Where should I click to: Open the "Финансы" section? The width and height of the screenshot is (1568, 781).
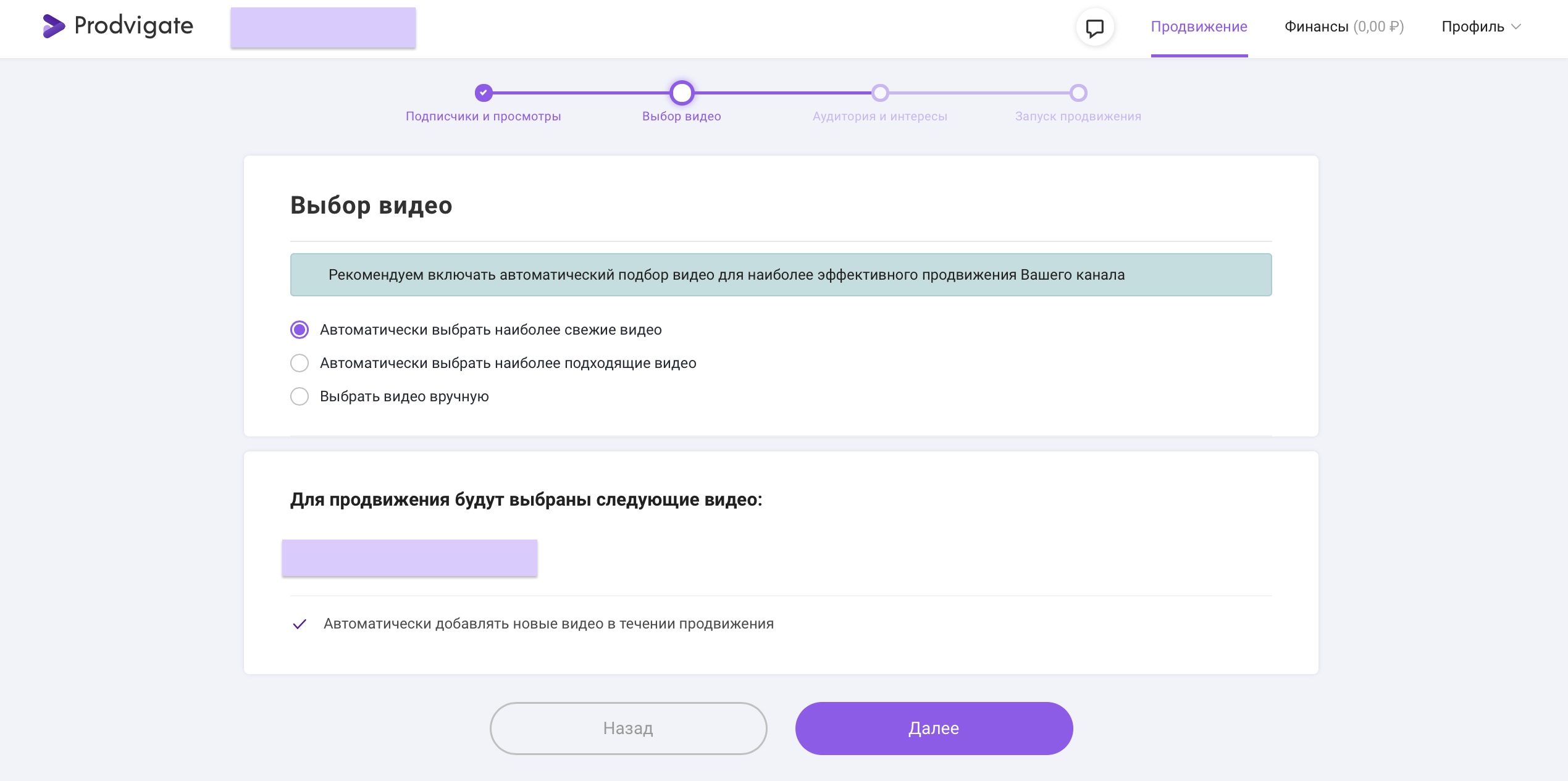tap(1317, 27)
